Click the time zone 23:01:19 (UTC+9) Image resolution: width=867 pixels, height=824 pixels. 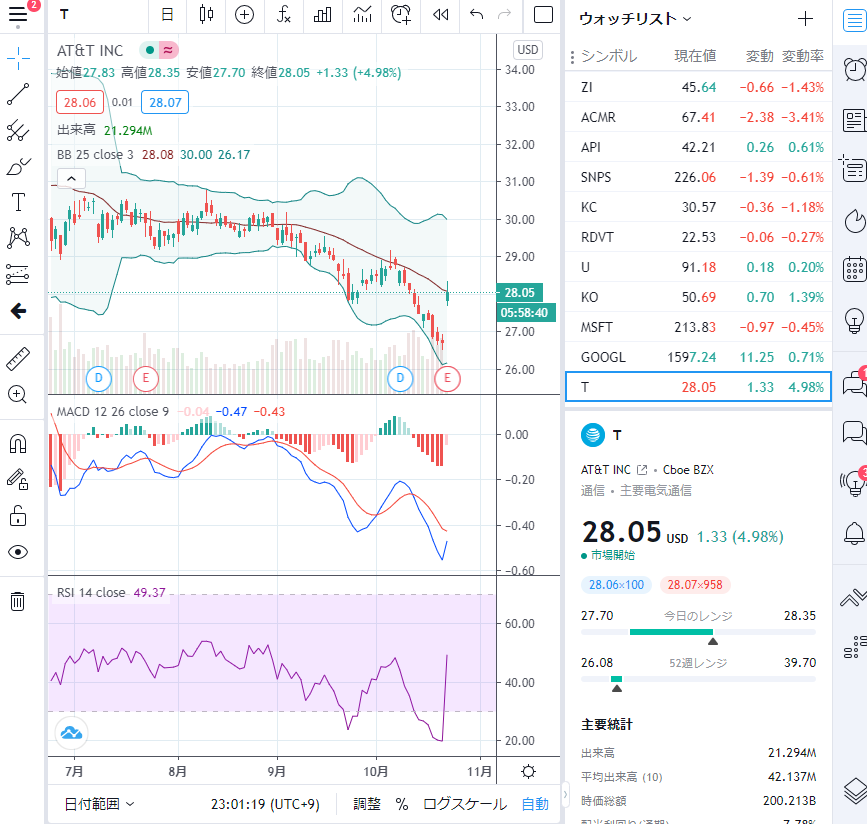tap(265, 804)
